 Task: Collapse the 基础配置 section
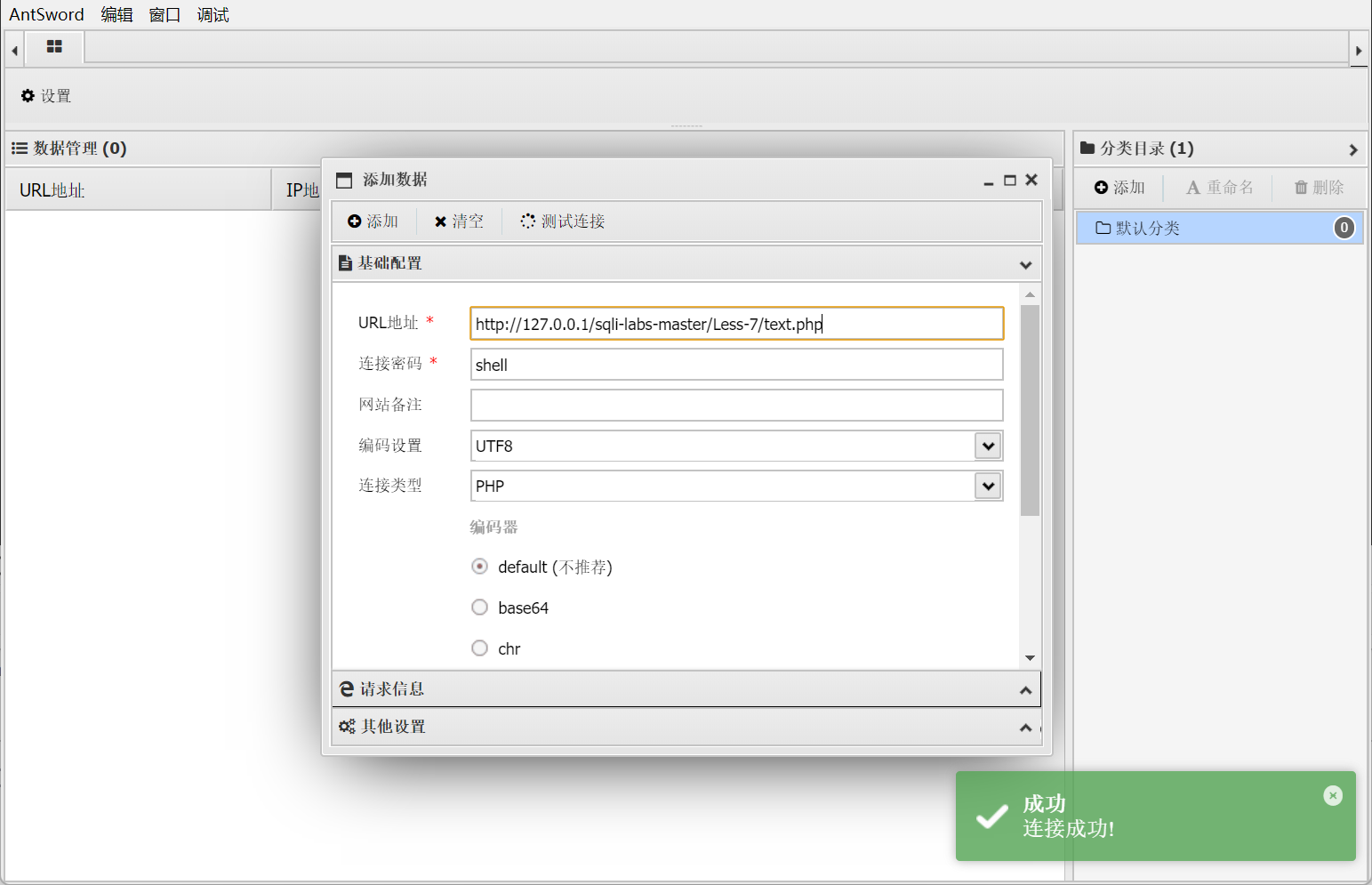[x=1025, y=264]
